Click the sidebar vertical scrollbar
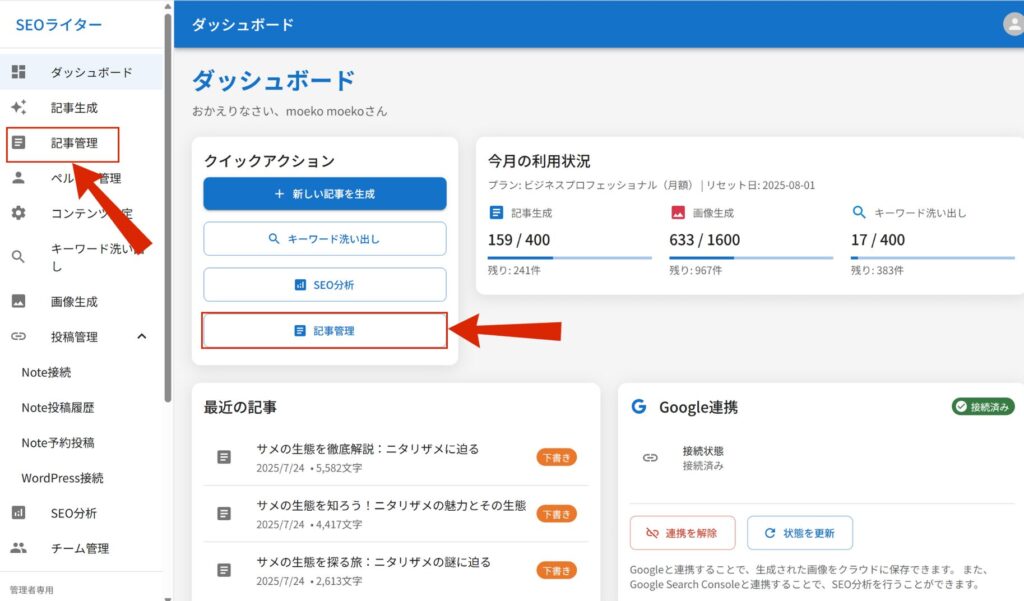1024x601 pixels. click(168, 200)
